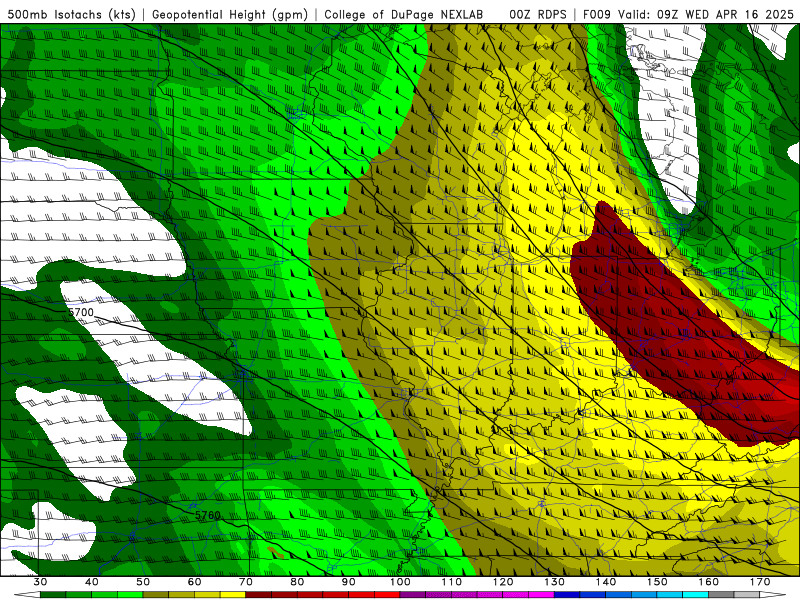The height and width of the screenshot is (600, 800).
Task: Click the 60 tick label on the color scale
Action: click(x=194, y=582)
